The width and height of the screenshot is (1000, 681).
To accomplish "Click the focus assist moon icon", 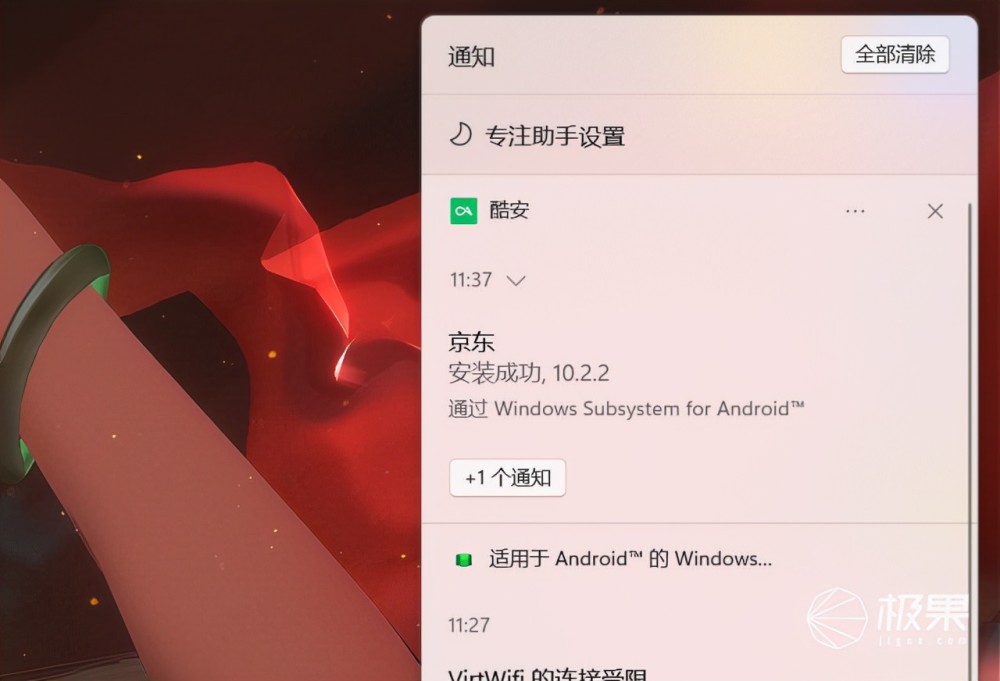I will [460, 135].
